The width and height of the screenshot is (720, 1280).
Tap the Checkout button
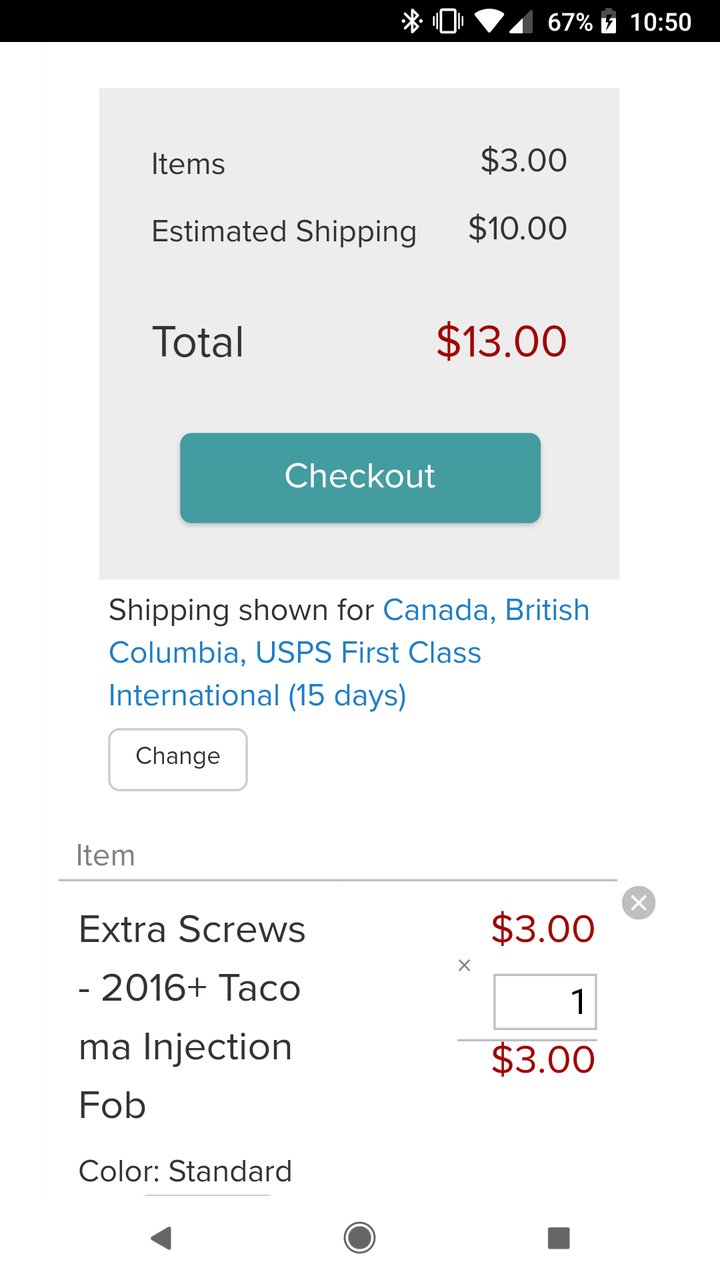pos(360,477)
